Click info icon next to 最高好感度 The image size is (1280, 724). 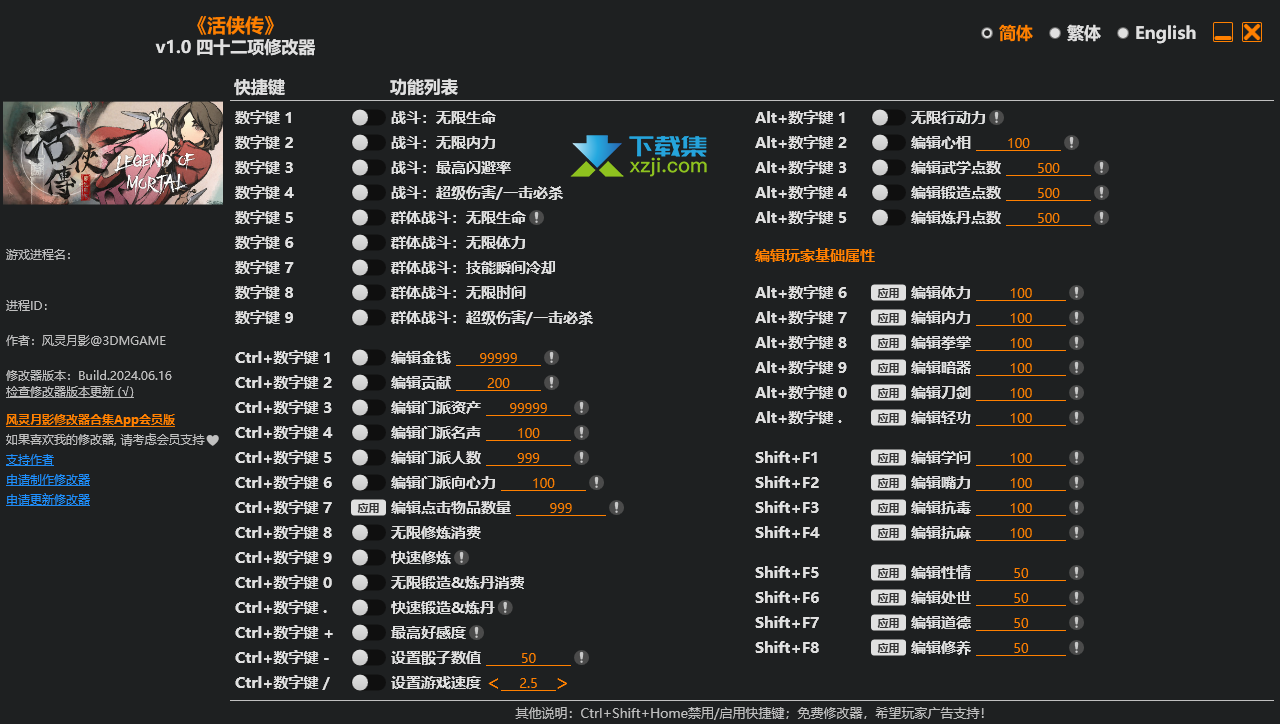pos(477,633)
